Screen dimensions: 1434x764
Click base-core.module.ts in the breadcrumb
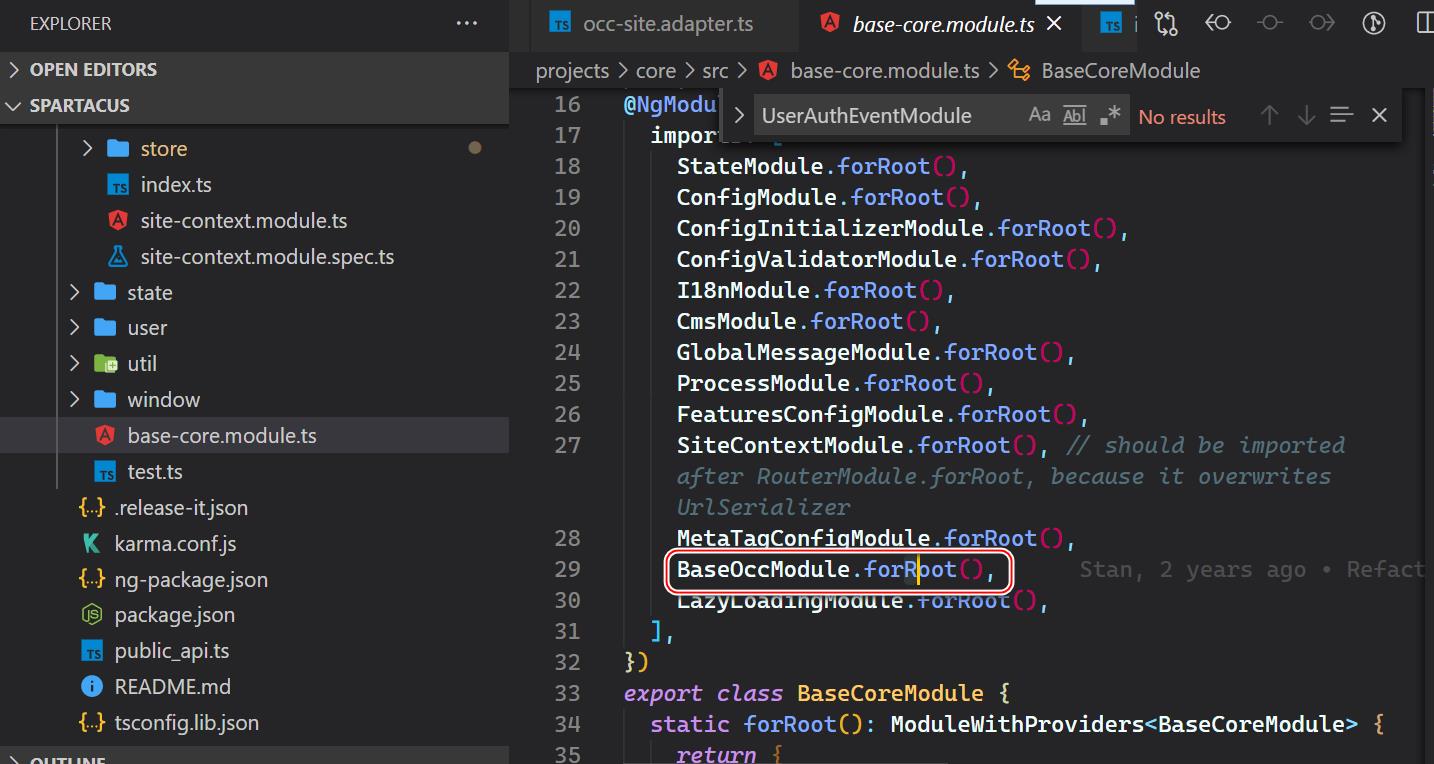885,71
